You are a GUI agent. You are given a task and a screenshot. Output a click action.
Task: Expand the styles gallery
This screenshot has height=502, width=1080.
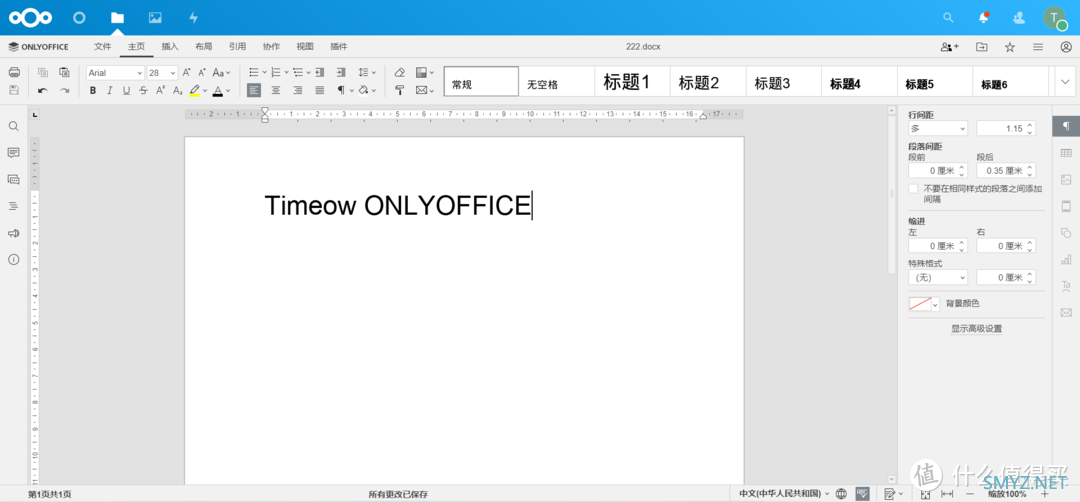coord(1063,82)
